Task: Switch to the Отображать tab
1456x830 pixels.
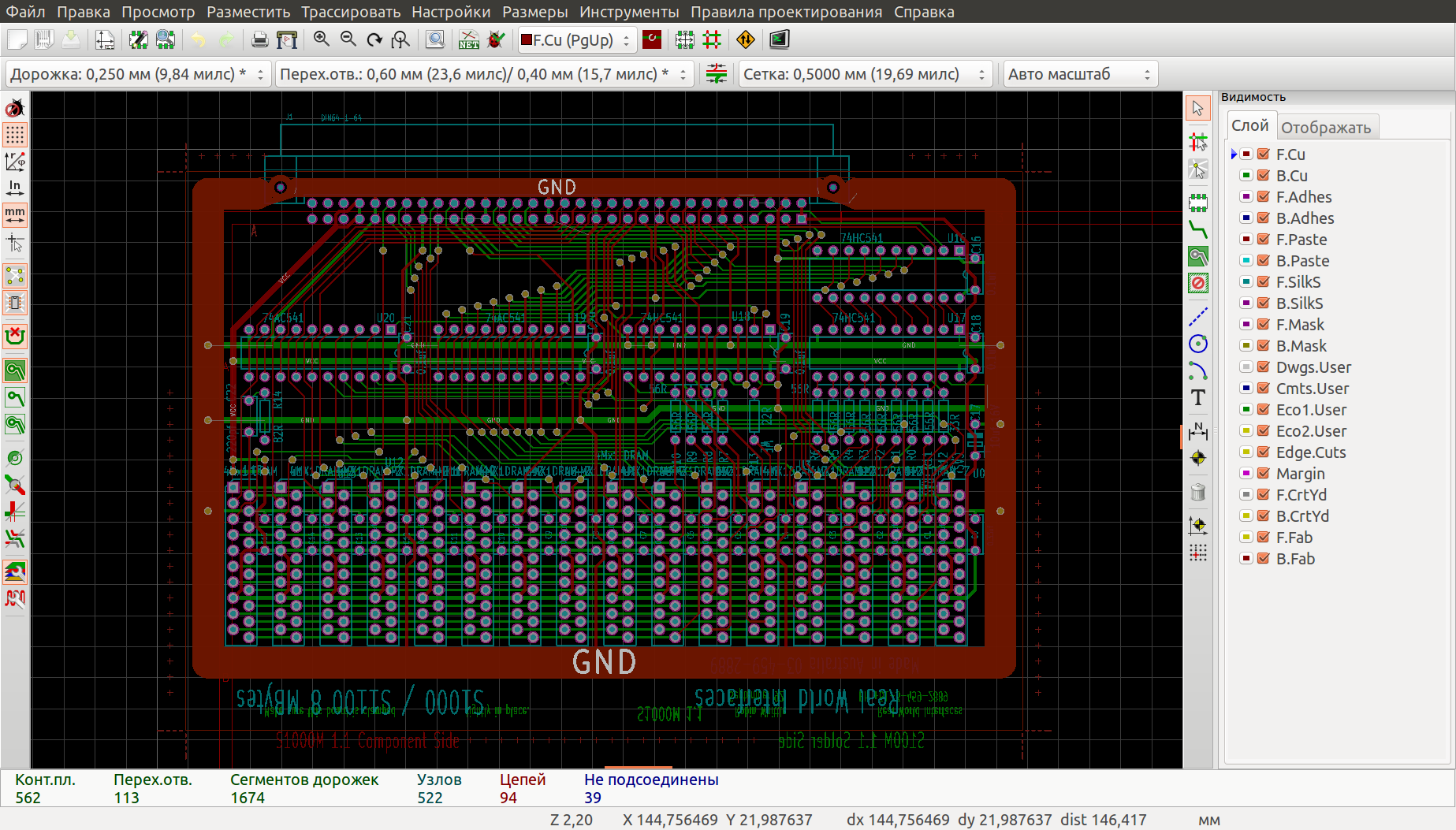Action: [1325, 128]
